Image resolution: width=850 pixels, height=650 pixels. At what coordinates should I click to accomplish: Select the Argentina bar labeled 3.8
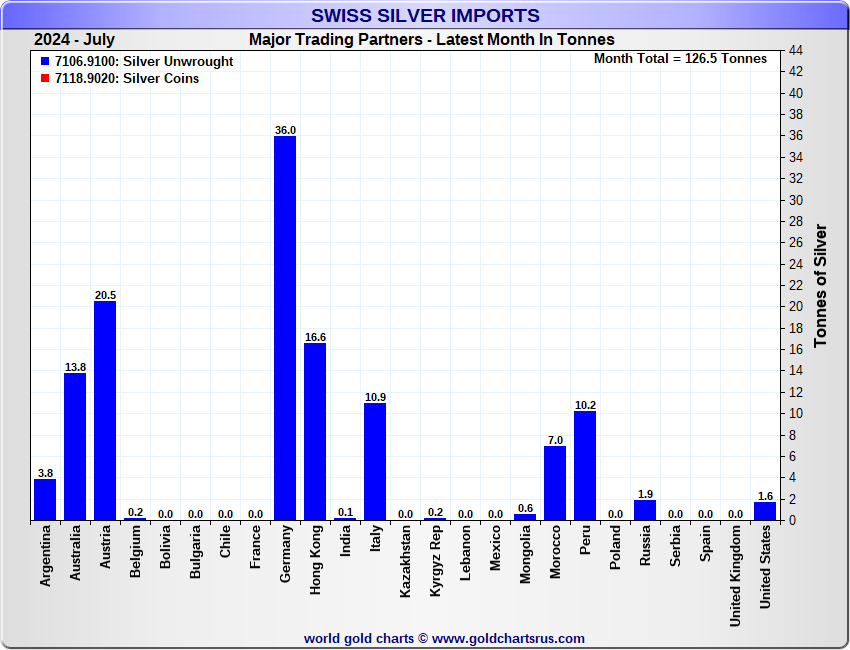45,500
